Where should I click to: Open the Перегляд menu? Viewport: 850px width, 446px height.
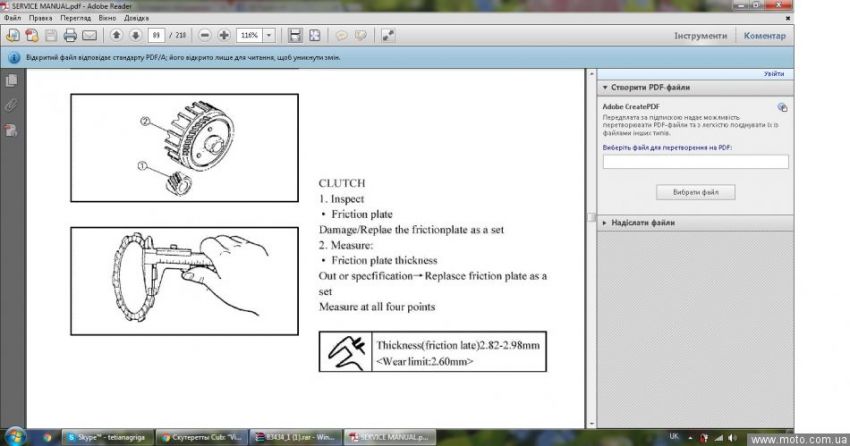[74, 18]
